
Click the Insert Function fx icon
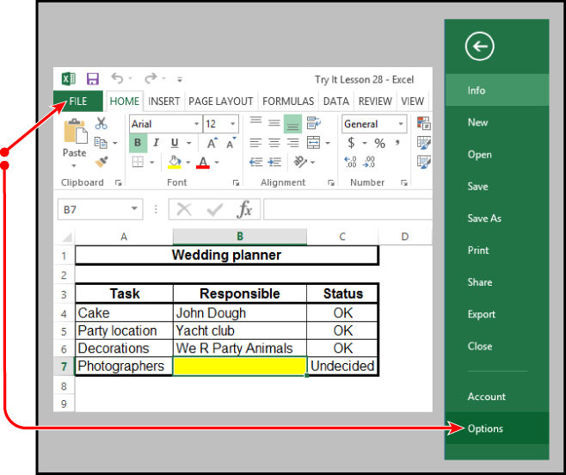pos(244,209)
